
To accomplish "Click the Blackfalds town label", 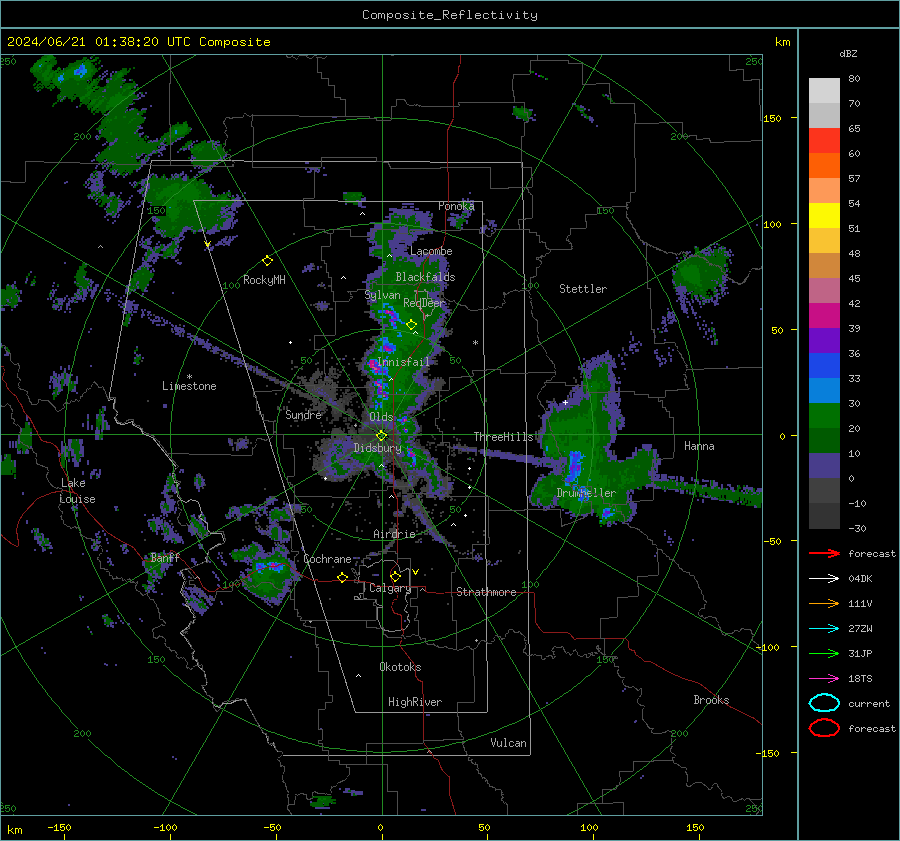I will pos(425,277).
